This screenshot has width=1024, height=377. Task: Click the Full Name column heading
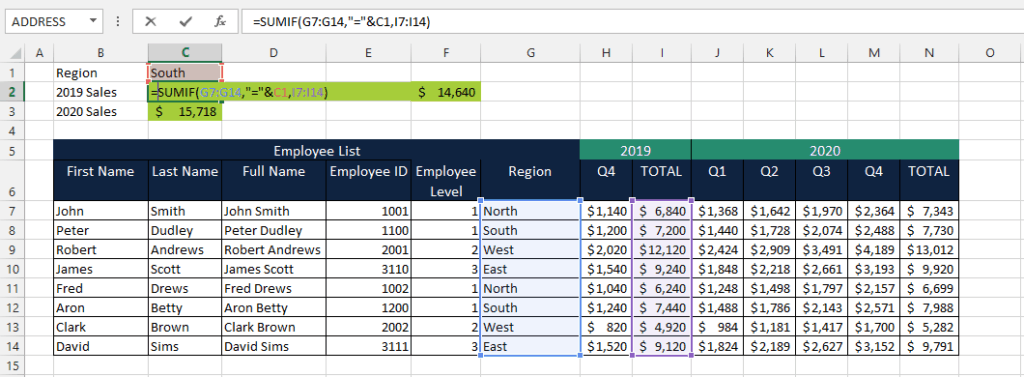coord(274,180)
